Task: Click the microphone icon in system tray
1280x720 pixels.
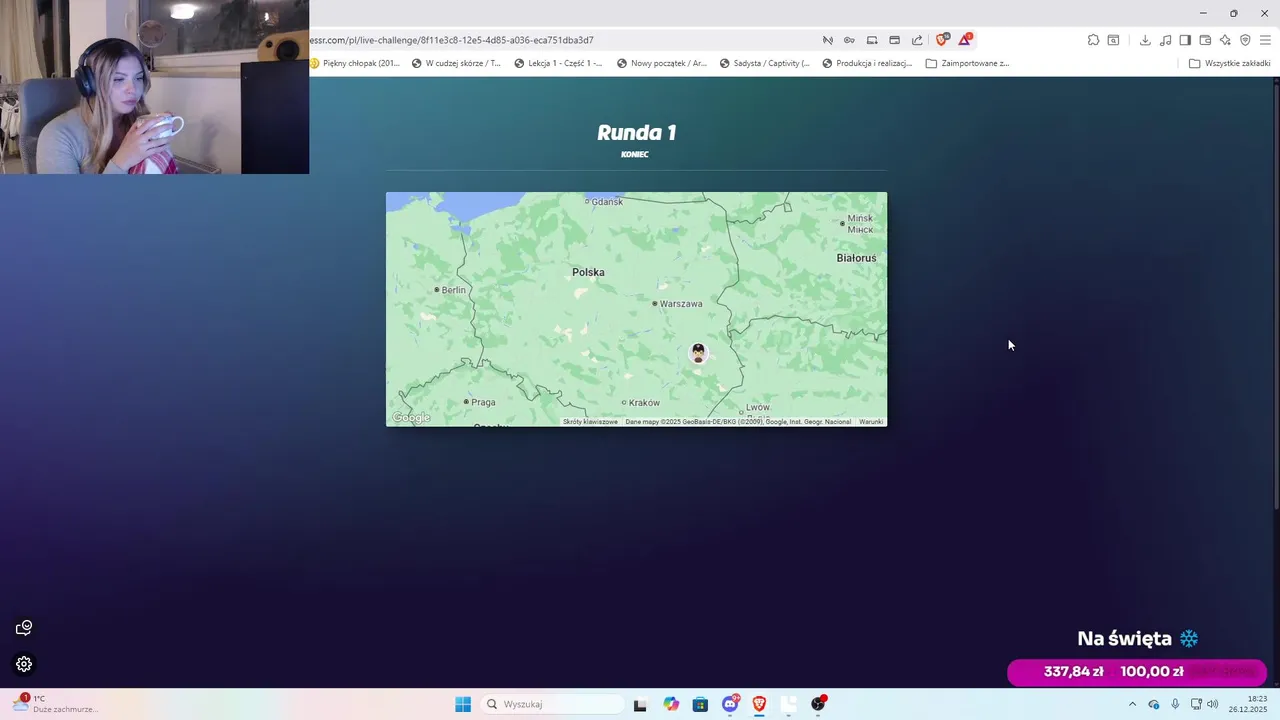Action: coord(1175,704)
